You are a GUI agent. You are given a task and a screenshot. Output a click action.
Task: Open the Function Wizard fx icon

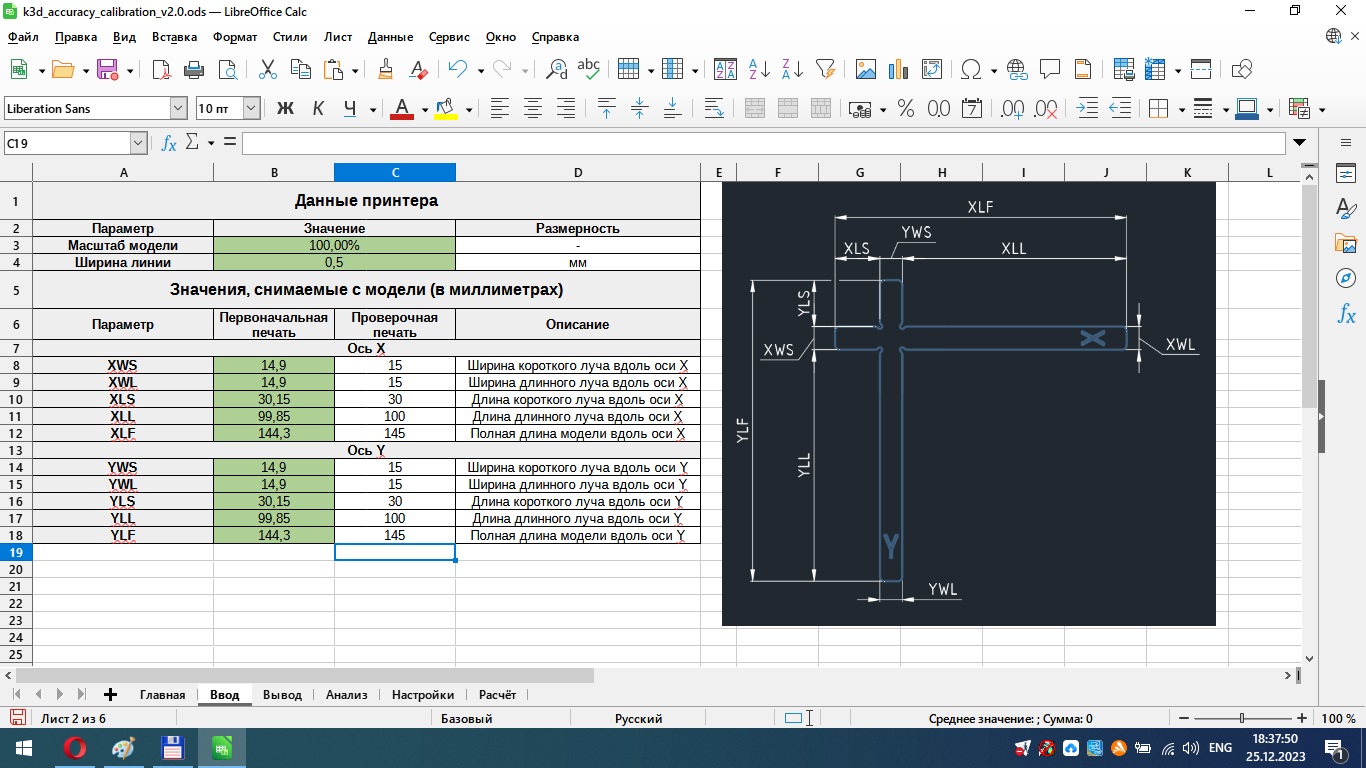pyautogui.click(x=169, y=143)
